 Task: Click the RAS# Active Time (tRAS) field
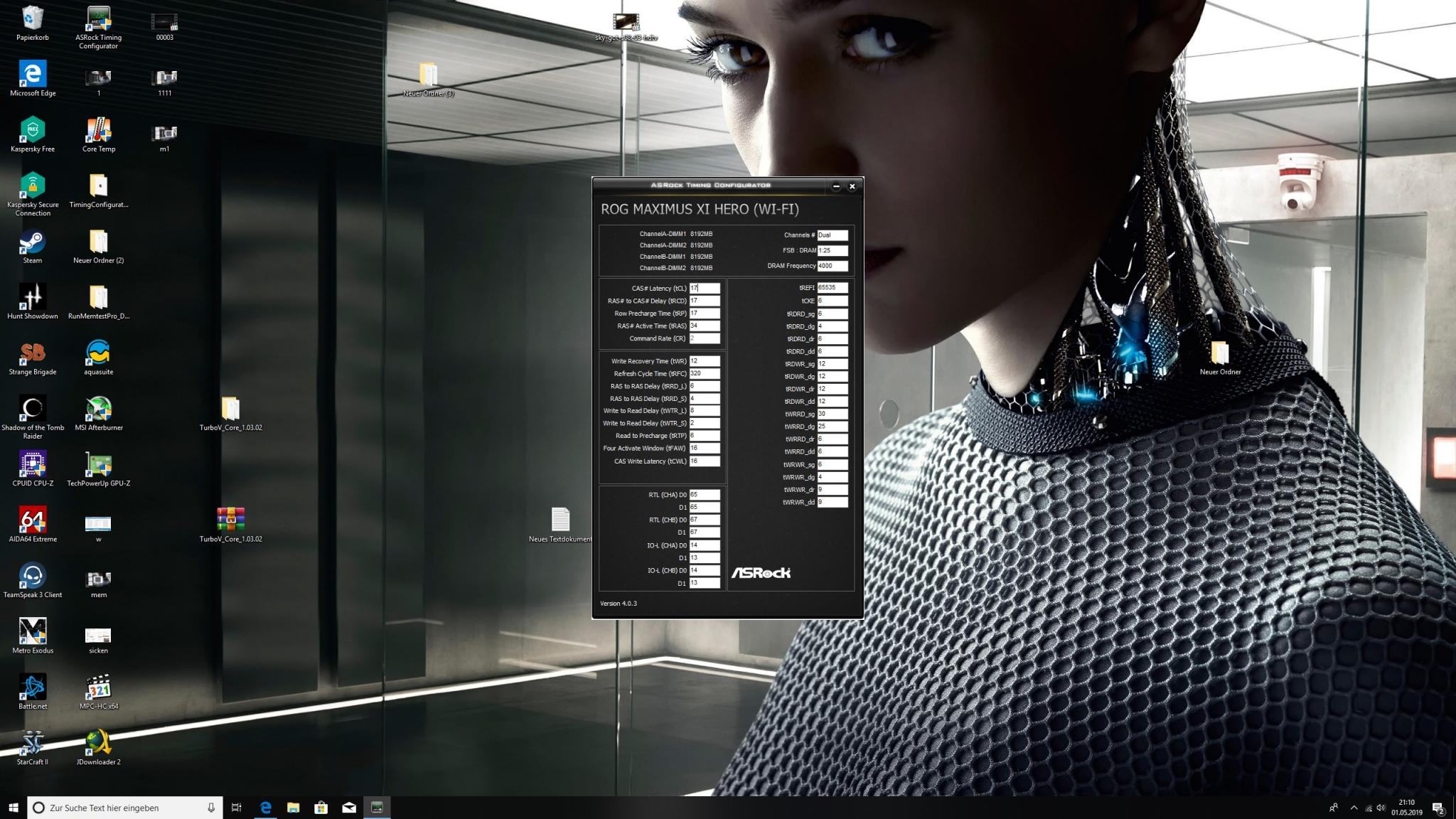click(705, 326)
